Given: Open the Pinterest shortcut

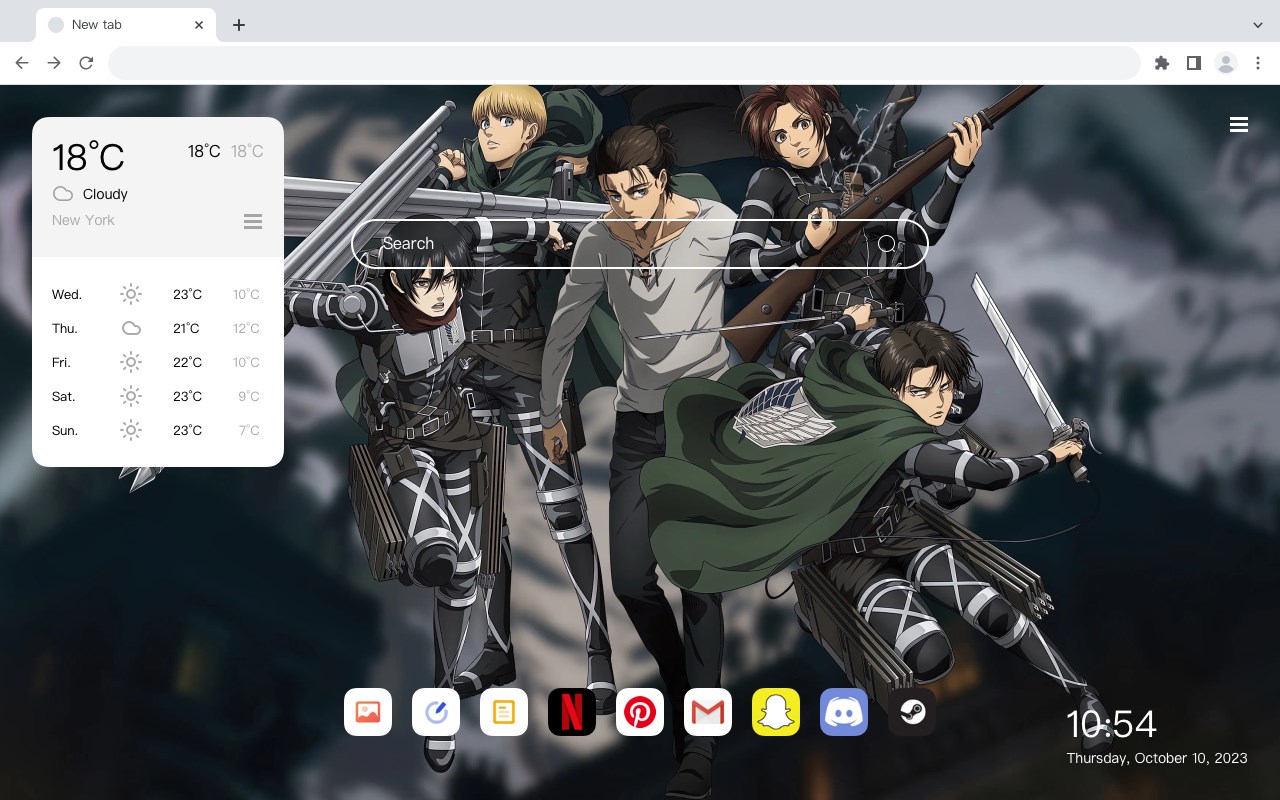Looking at the screenshot, I should click(x=640, y=712).
